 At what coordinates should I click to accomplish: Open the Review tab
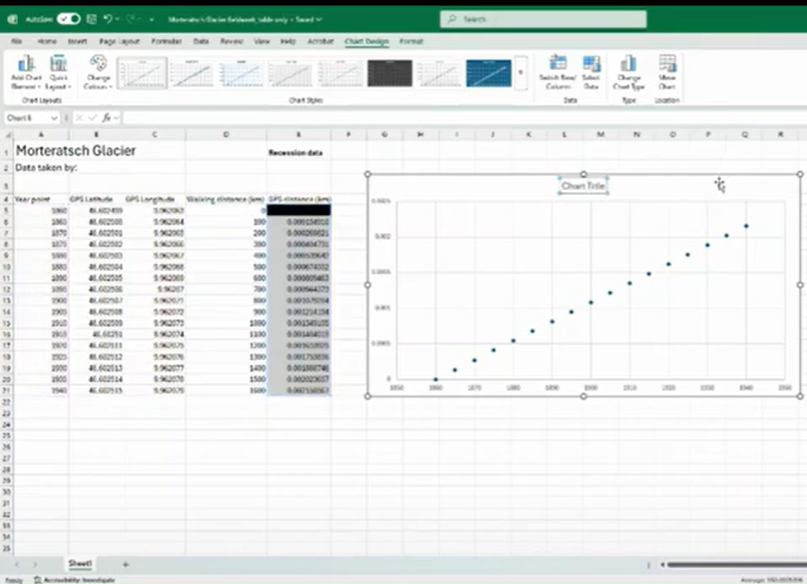click(x=232, y=41)
